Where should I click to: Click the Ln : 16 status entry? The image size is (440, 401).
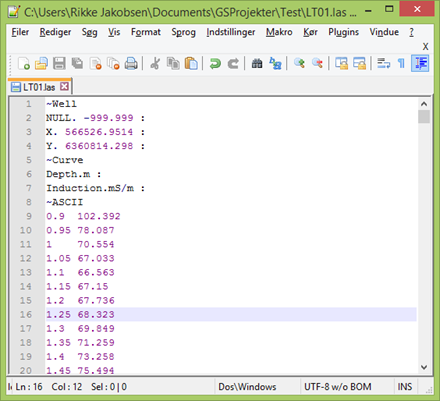29,387
